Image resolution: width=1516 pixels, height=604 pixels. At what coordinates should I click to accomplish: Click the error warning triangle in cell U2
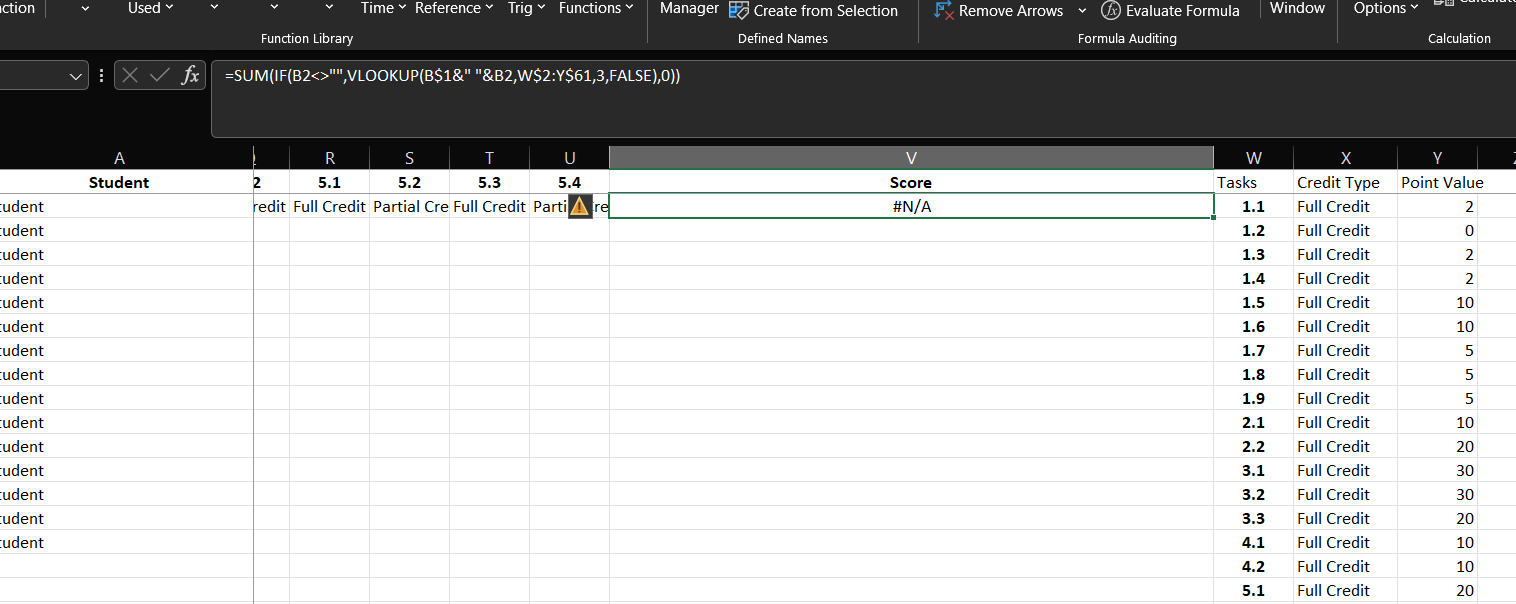[580, 206]
